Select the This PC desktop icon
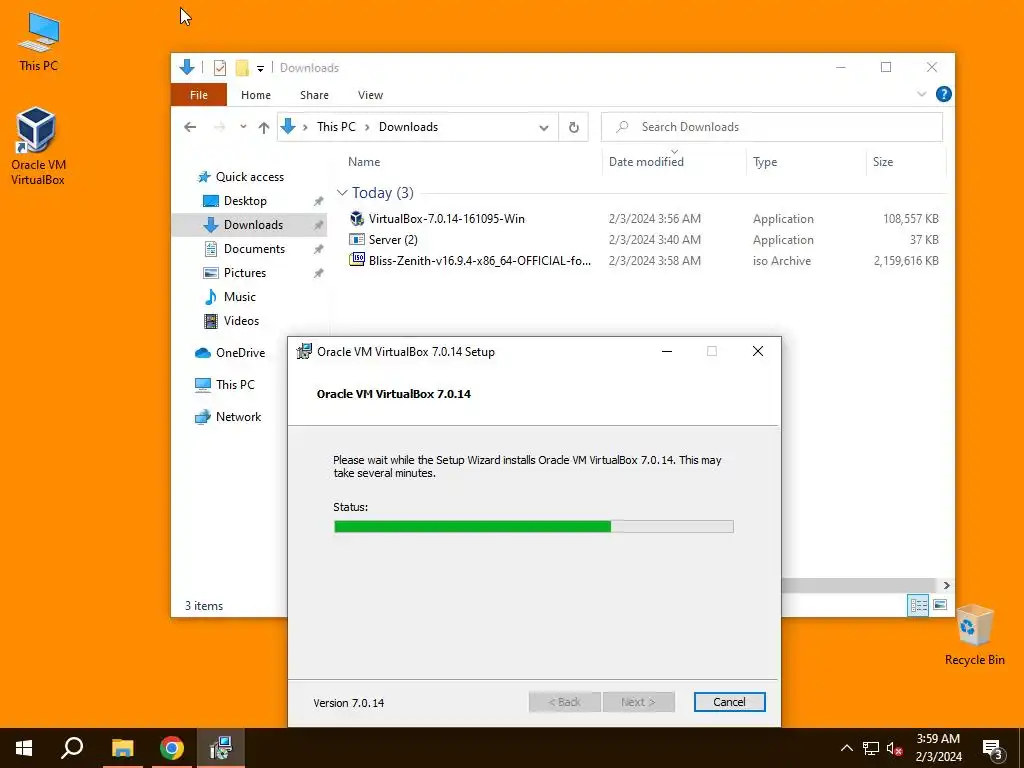Viewport: 1024px width, 768px height. pos(39,41)
